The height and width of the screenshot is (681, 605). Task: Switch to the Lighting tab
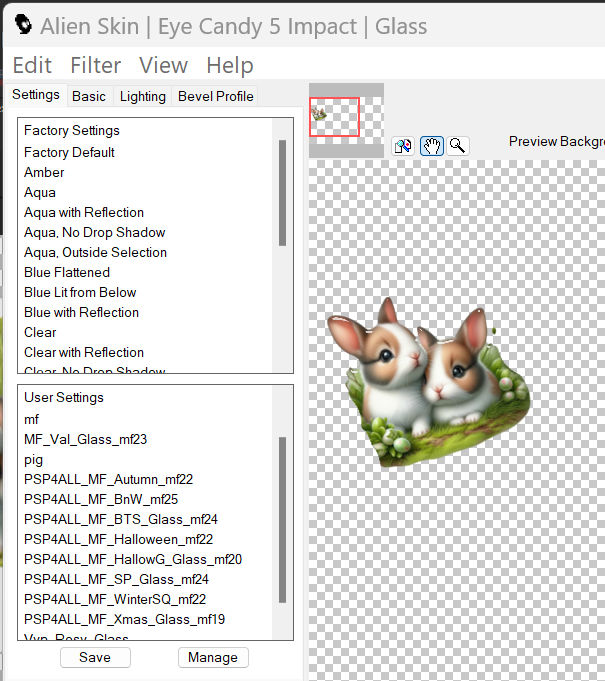point(143,96)
